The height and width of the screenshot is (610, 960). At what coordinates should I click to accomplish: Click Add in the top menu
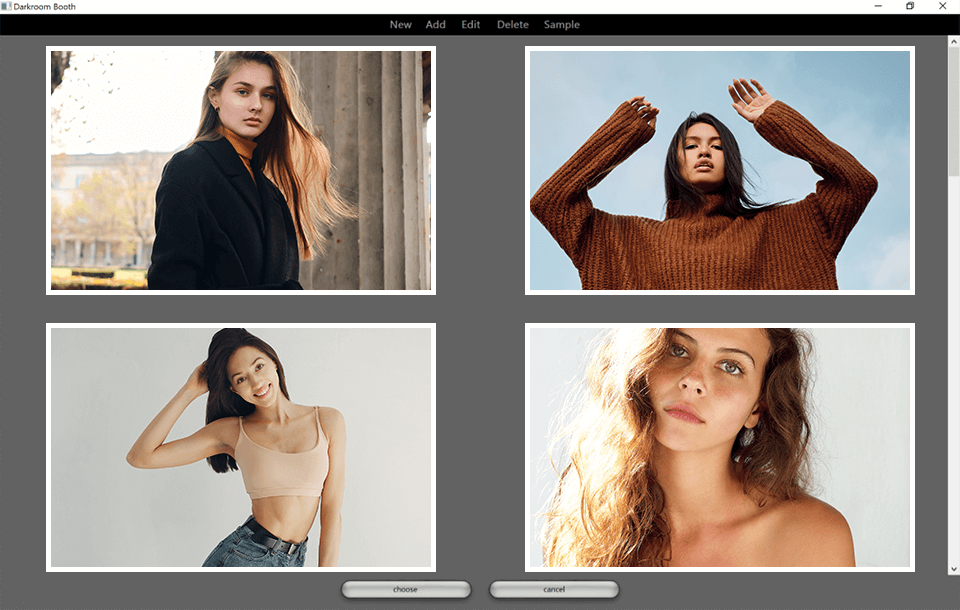436,25
